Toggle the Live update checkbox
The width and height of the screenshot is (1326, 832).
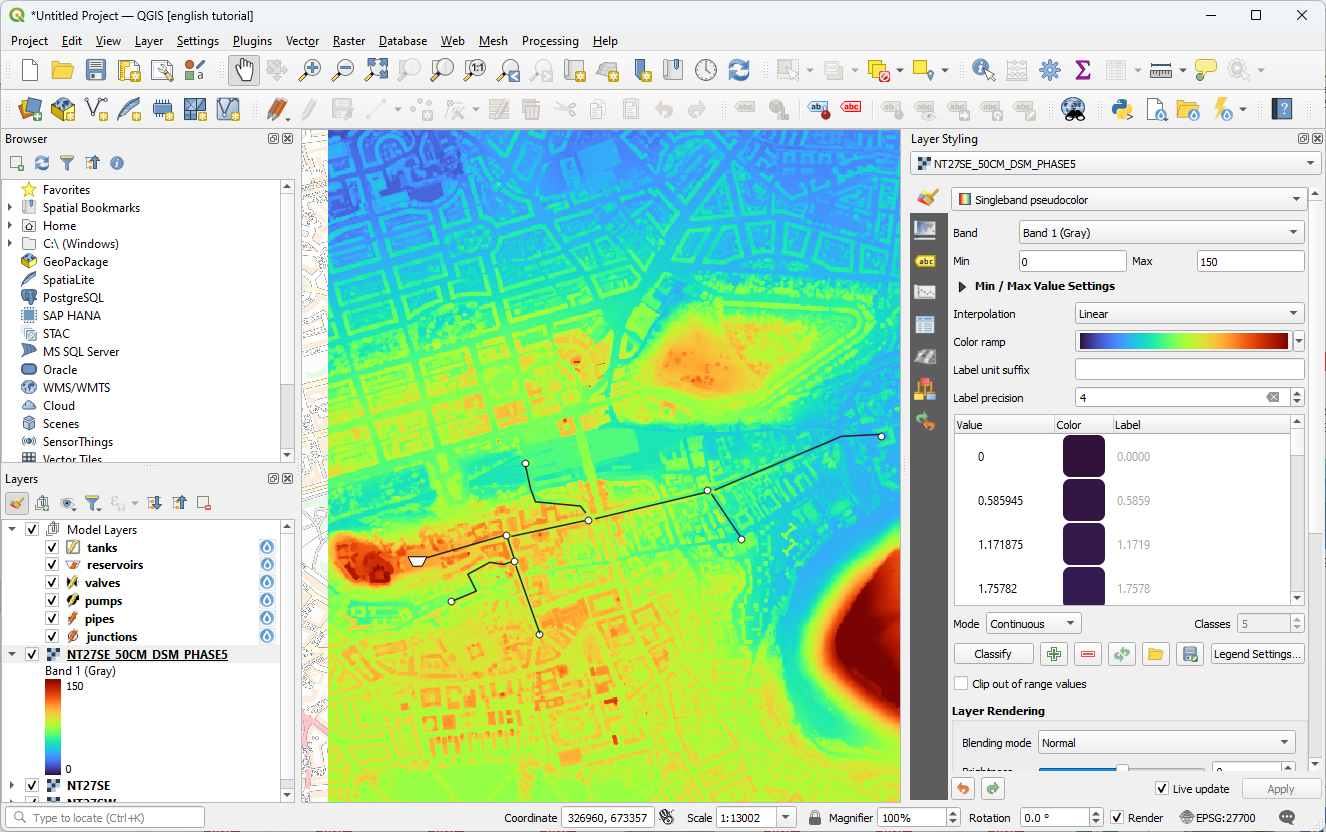[x=1161, y=789]
